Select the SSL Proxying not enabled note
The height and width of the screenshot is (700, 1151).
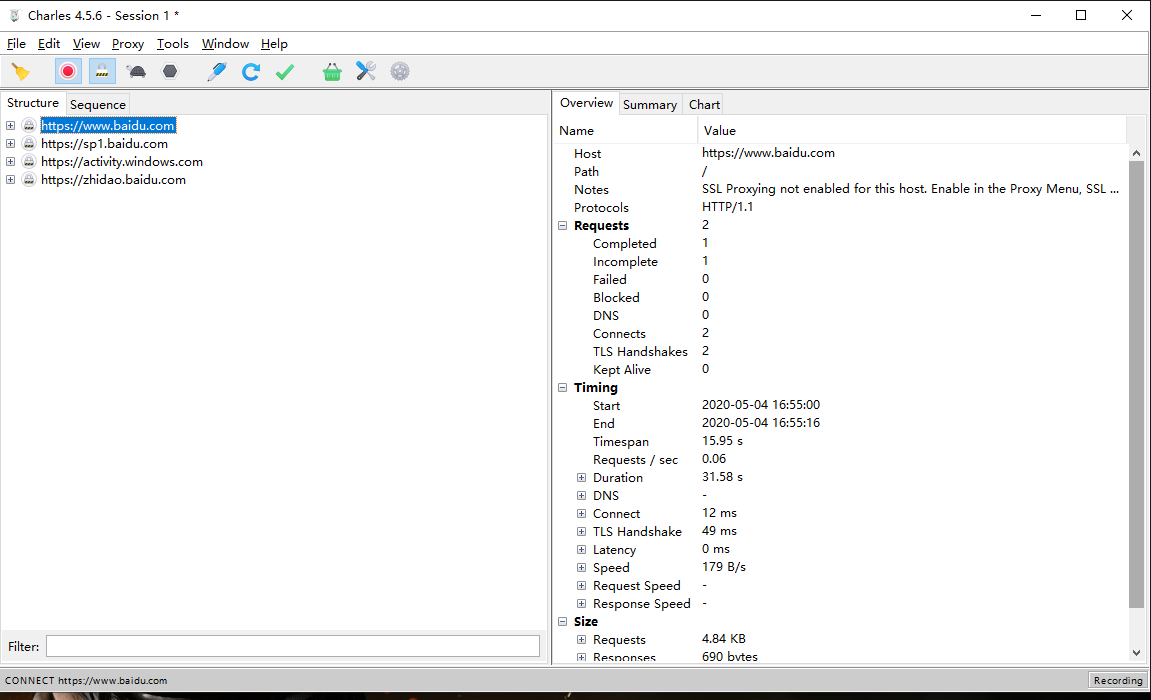click(x=910, y=189)
